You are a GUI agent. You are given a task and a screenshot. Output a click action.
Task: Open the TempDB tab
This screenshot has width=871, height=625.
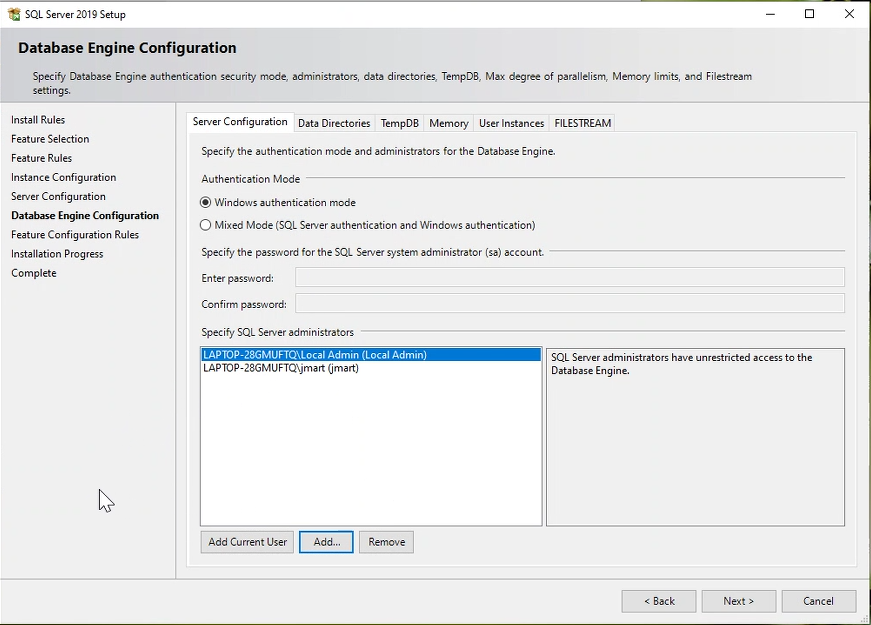[399, 123]
